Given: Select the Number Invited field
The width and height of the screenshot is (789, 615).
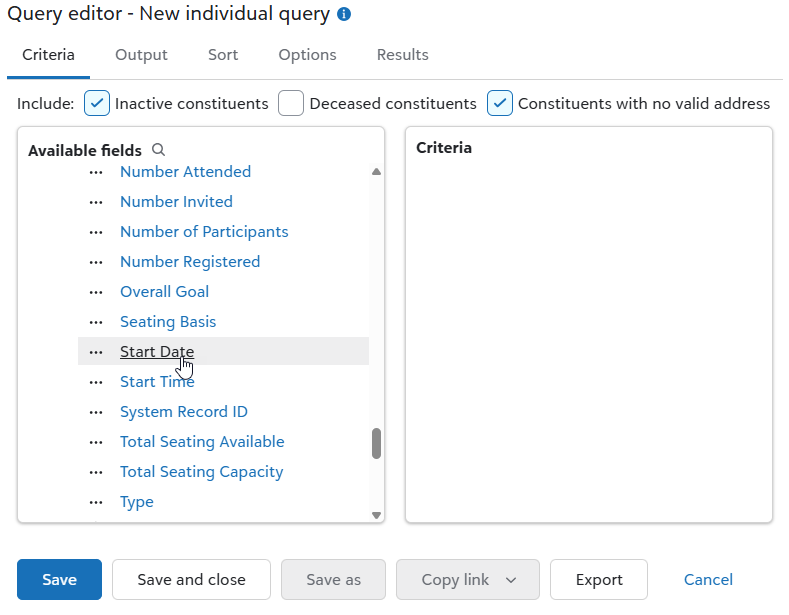Looking at the screenshot, I should pyautogui.click(x=176, y=202).
